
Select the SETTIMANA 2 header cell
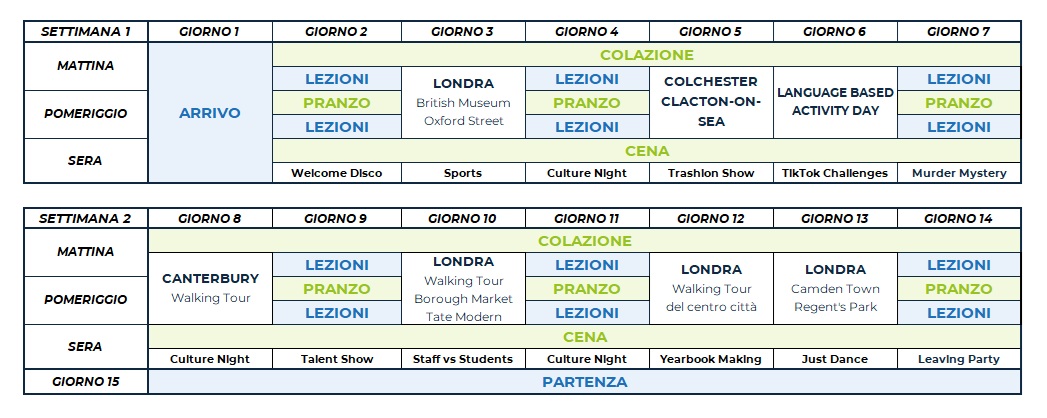tap(85, 218)
